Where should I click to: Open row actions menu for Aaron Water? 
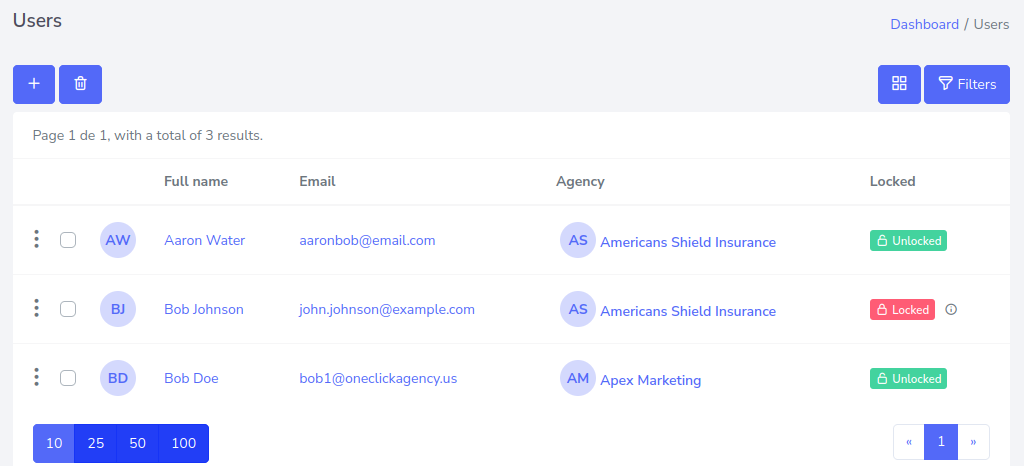(37, 239)
